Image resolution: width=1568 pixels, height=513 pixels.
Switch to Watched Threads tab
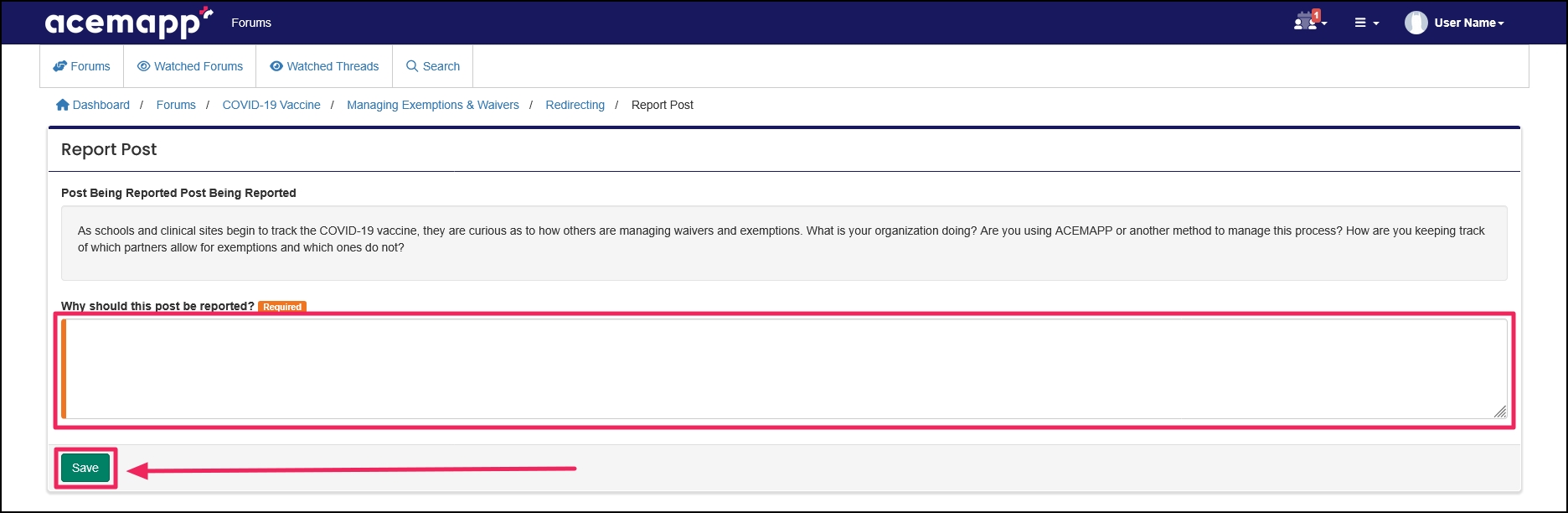324,66
